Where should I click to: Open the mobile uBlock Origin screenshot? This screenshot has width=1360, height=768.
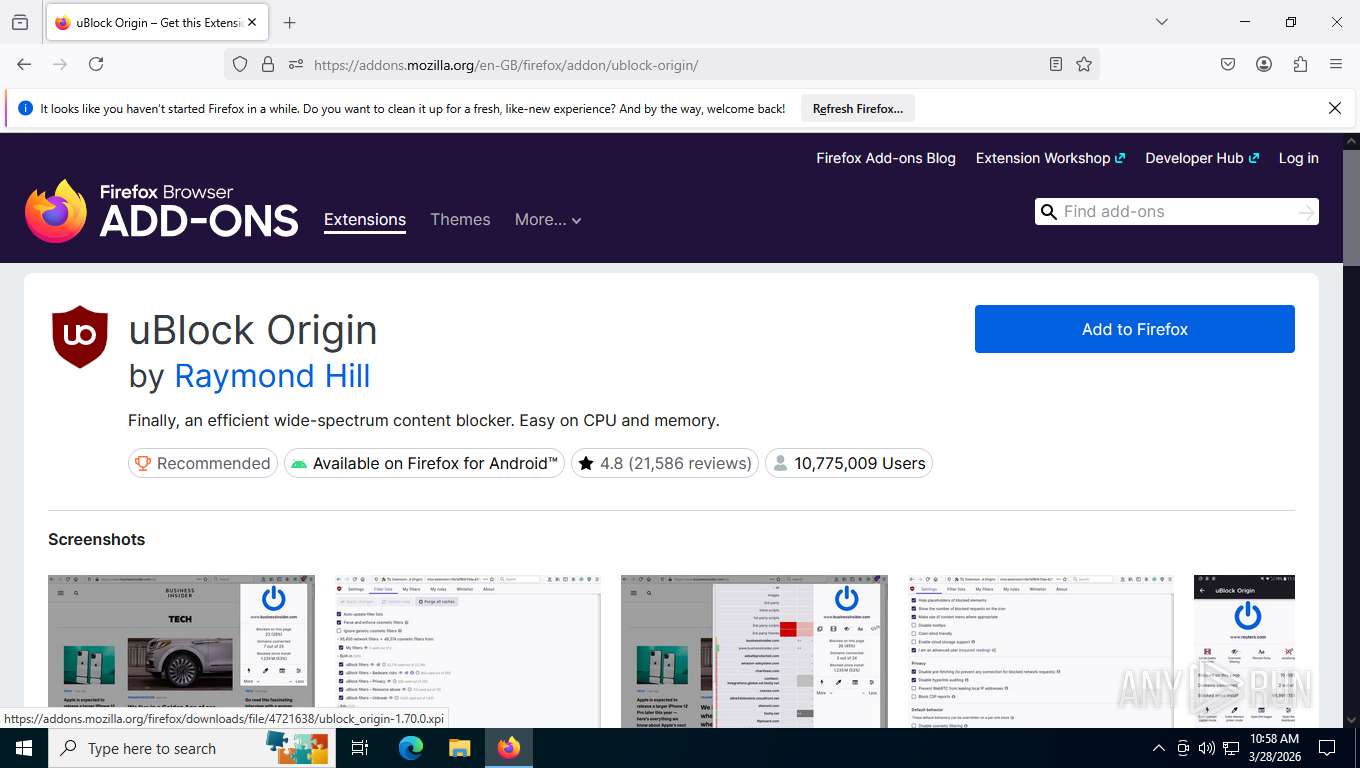click(1244, 650)
